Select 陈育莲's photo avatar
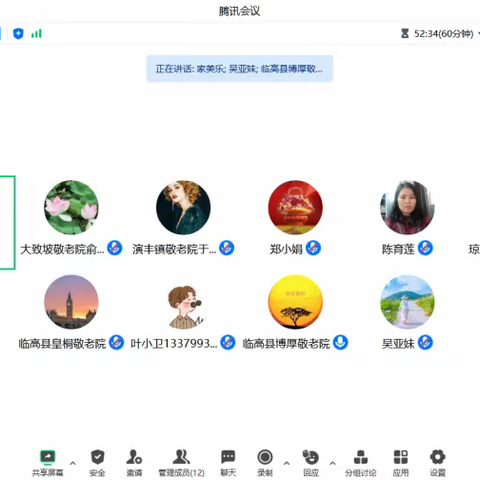The height and width of the screenshot is (480, 480). pos(407,207)
